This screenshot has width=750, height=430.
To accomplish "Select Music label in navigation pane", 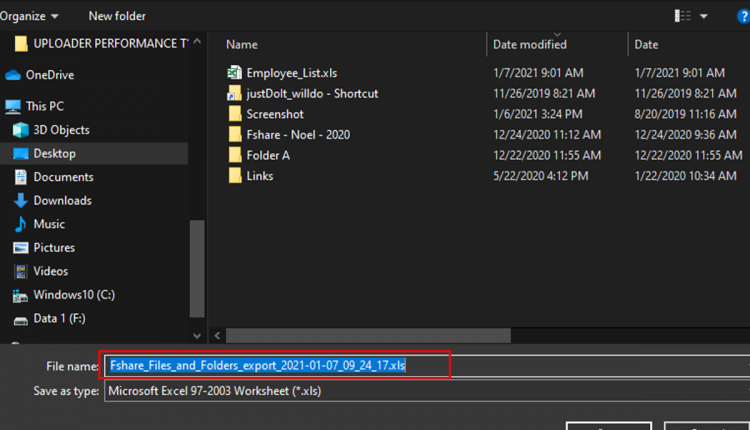I will [x=49, y=224].
